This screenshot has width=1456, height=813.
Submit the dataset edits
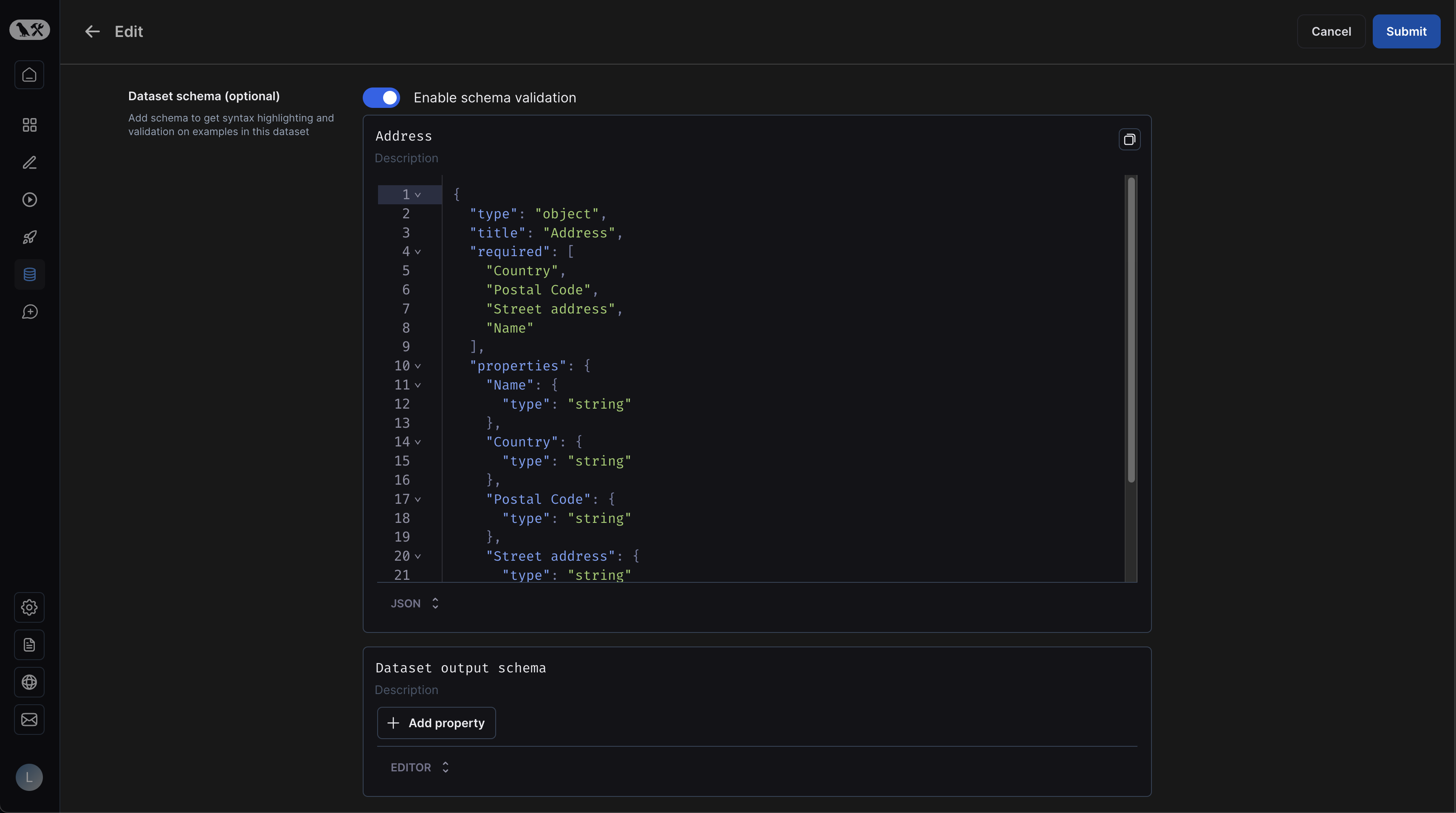(1406, 32)
